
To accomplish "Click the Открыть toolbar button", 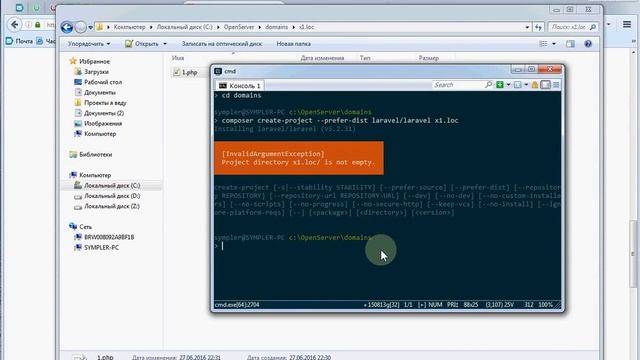I will [142, 44].
